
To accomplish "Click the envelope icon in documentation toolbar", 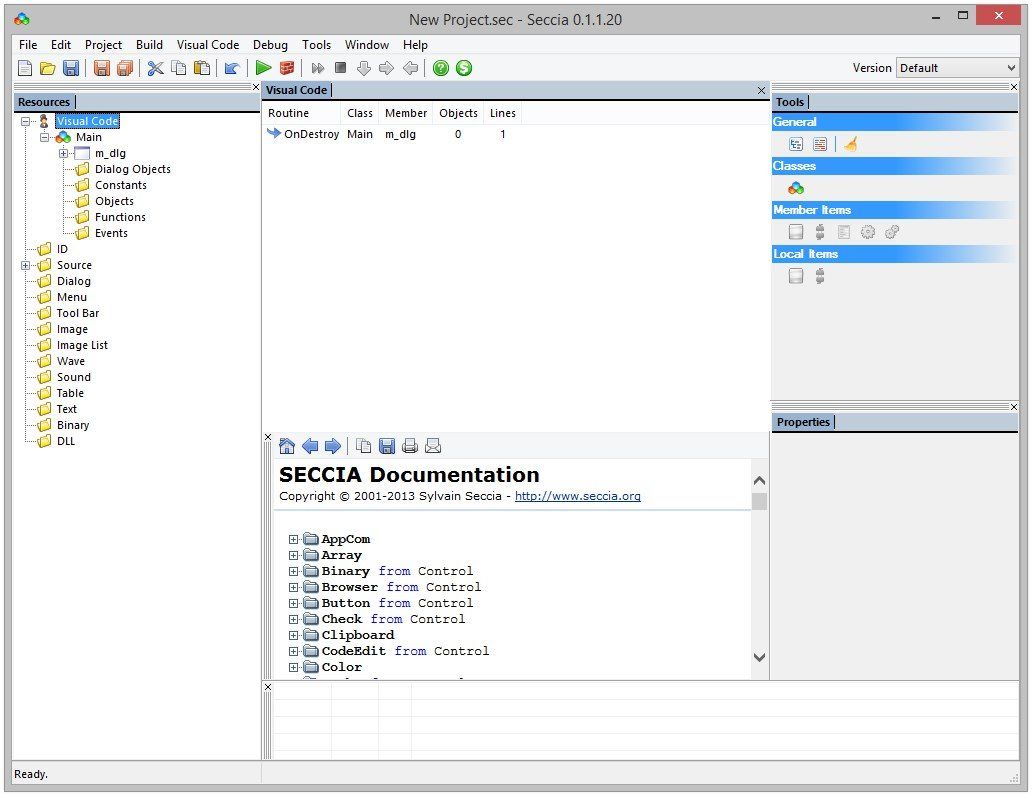I will point(433,446).
